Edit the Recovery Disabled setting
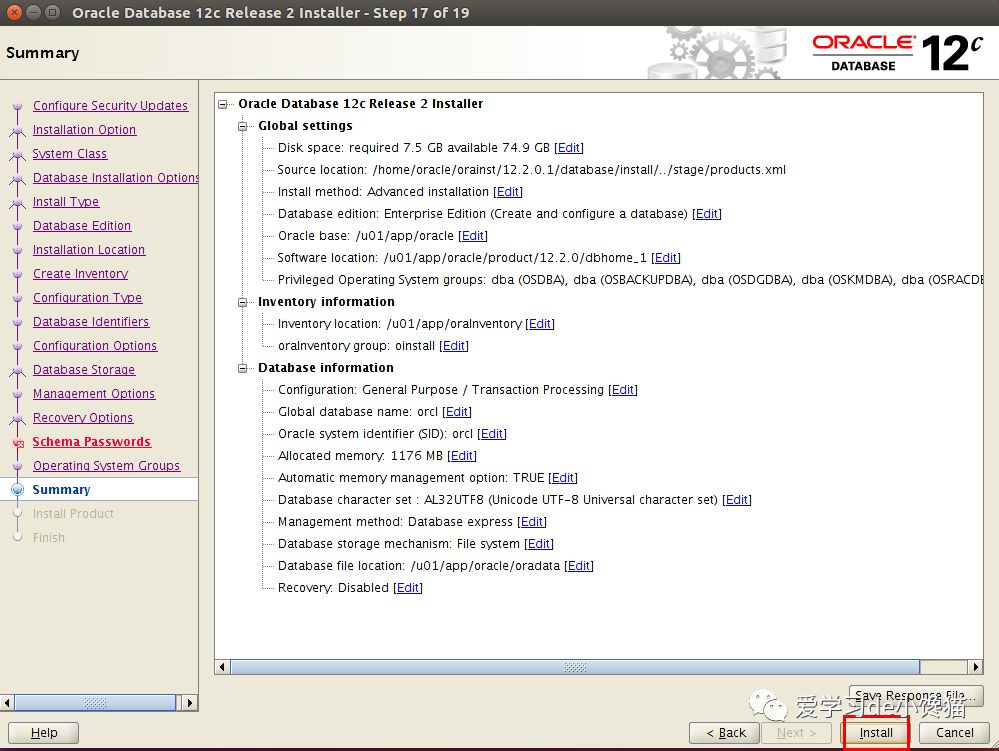Viewport: 999px width, 751px height. [x=408, y=588]
